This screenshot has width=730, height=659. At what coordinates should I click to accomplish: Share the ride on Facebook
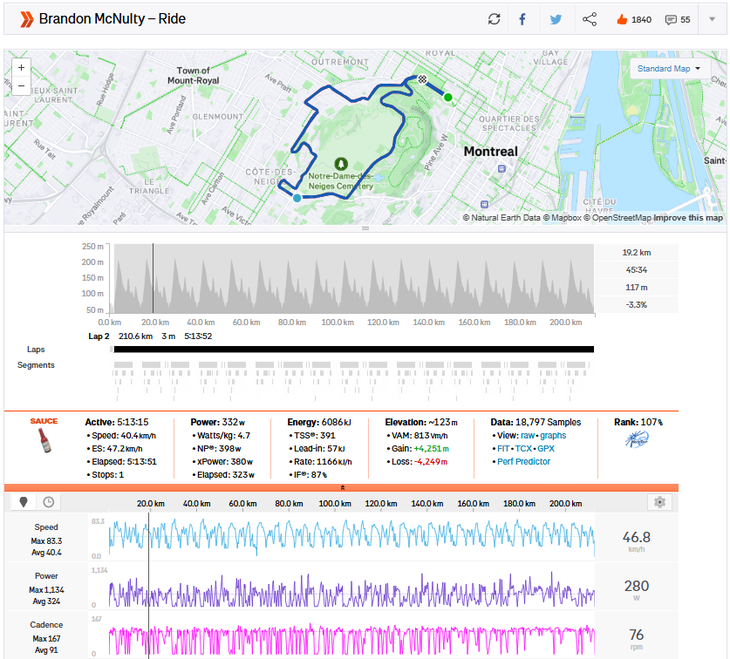click(x=522, y=19)
